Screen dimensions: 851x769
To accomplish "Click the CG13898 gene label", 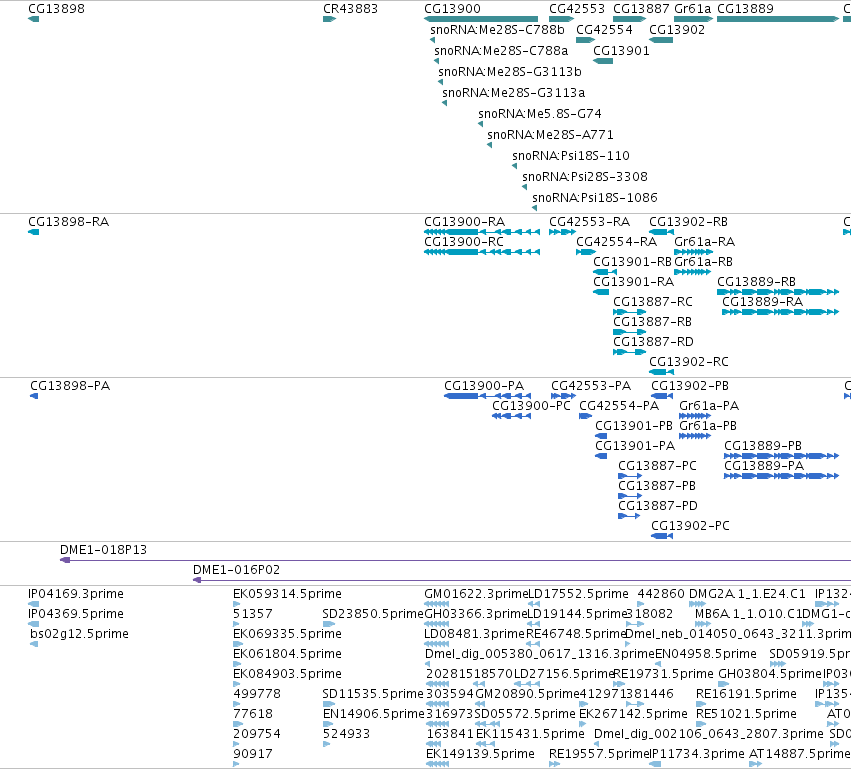I will 56,9.
